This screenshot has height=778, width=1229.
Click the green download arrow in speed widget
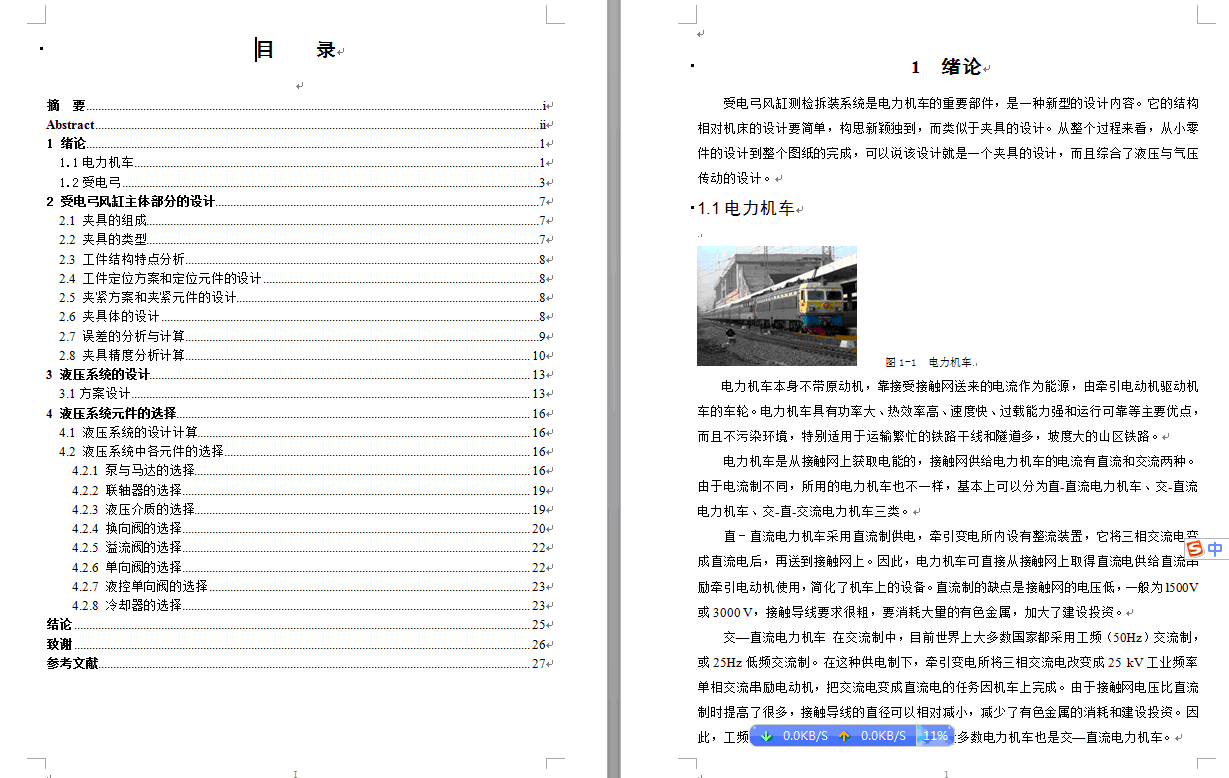766,736
